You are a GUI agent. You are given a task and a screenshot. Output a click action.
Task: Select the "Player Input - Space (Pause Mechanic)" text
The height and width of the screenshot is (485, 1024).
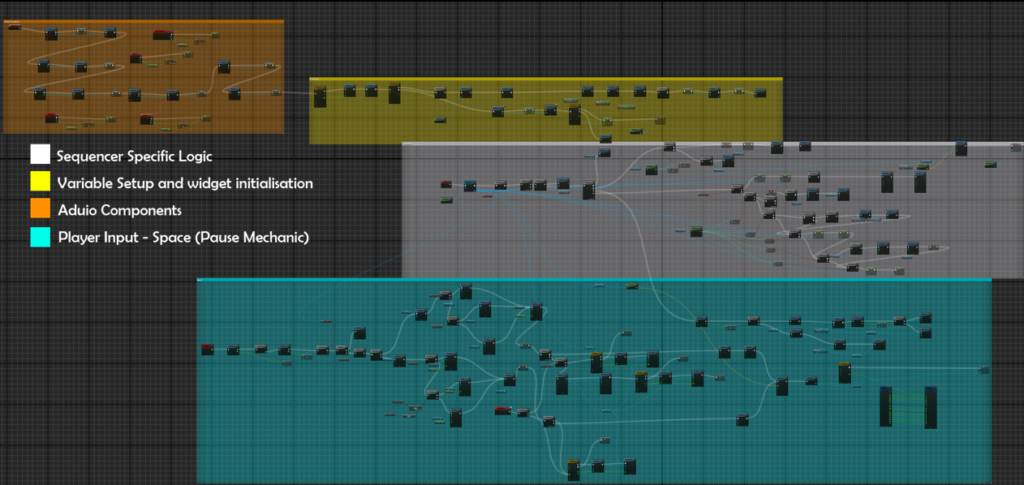(182, 236)
